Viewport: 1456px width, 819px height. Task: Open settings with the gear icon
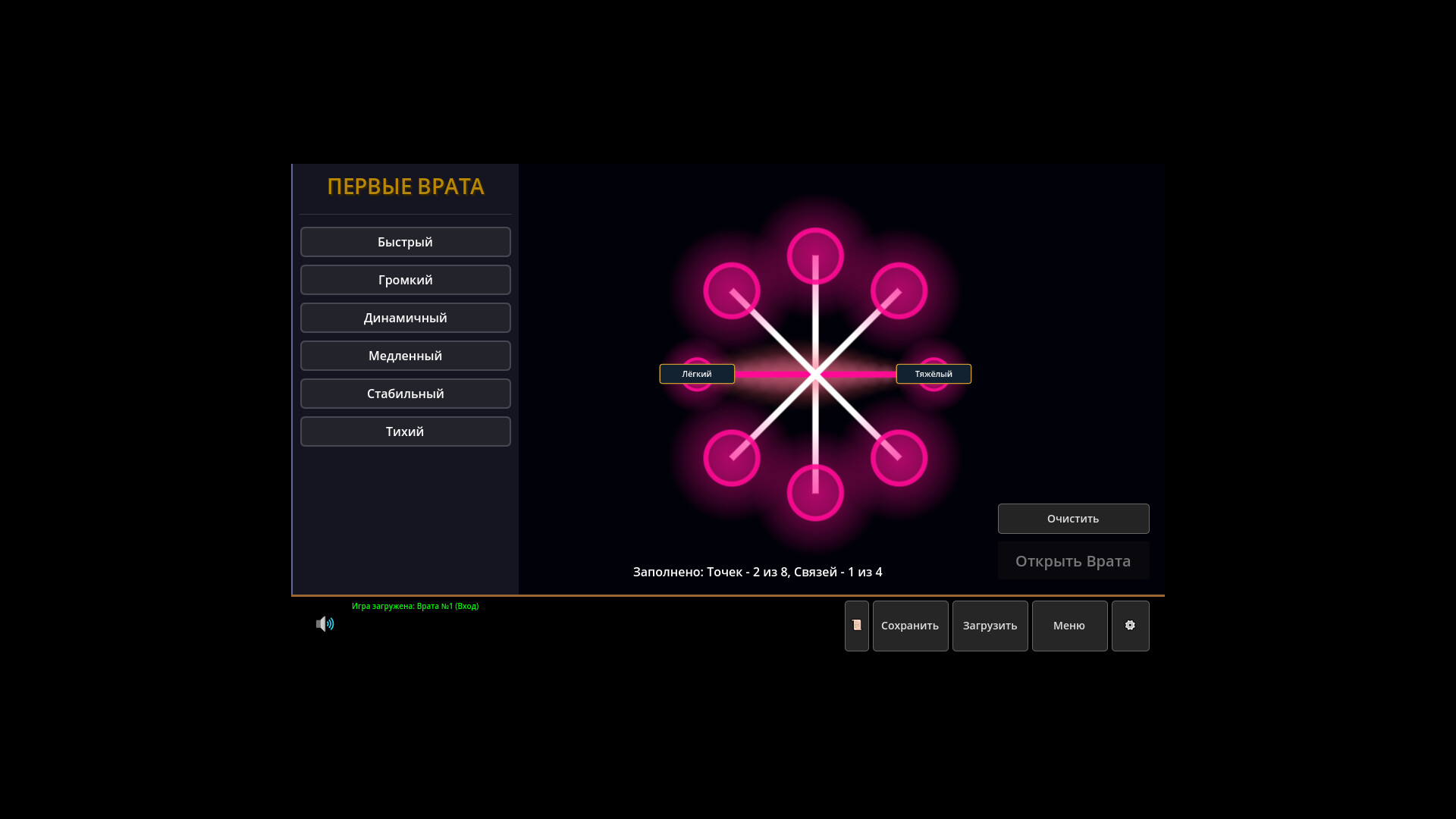point(1130,626)
